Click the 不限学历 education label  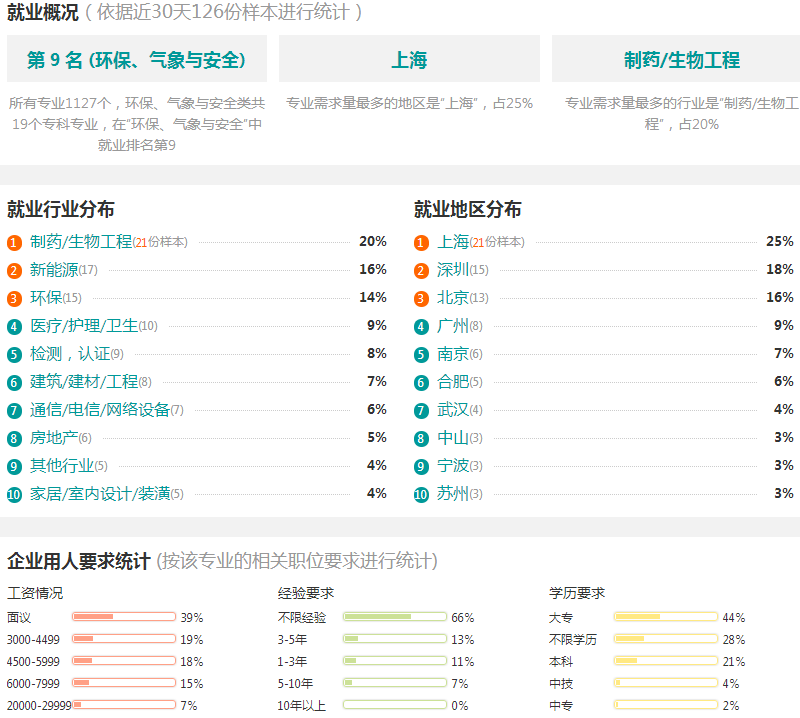(573, 639)
